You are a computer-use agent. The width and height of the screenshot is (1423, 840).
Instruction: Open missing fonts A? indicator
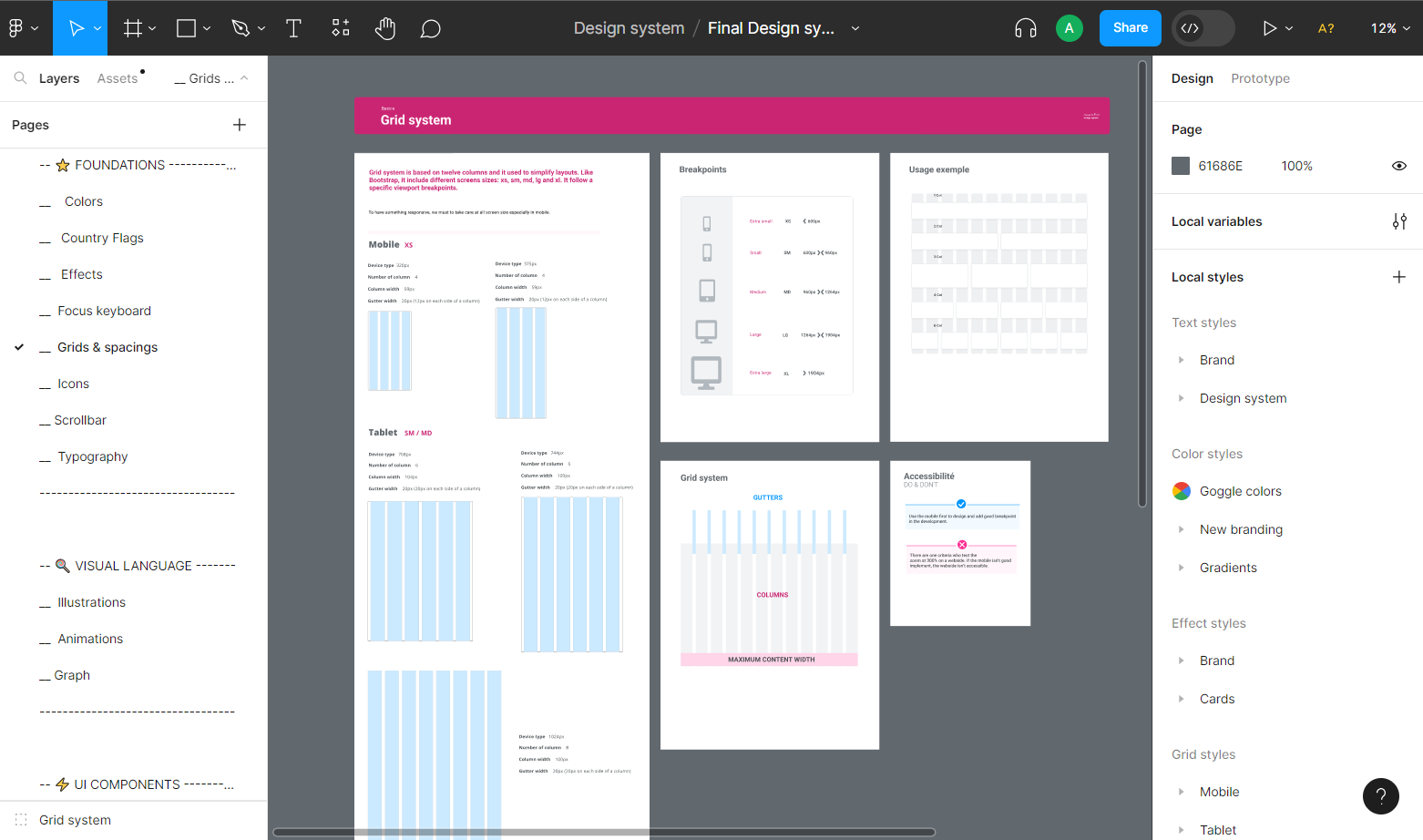pos(1326,28)
